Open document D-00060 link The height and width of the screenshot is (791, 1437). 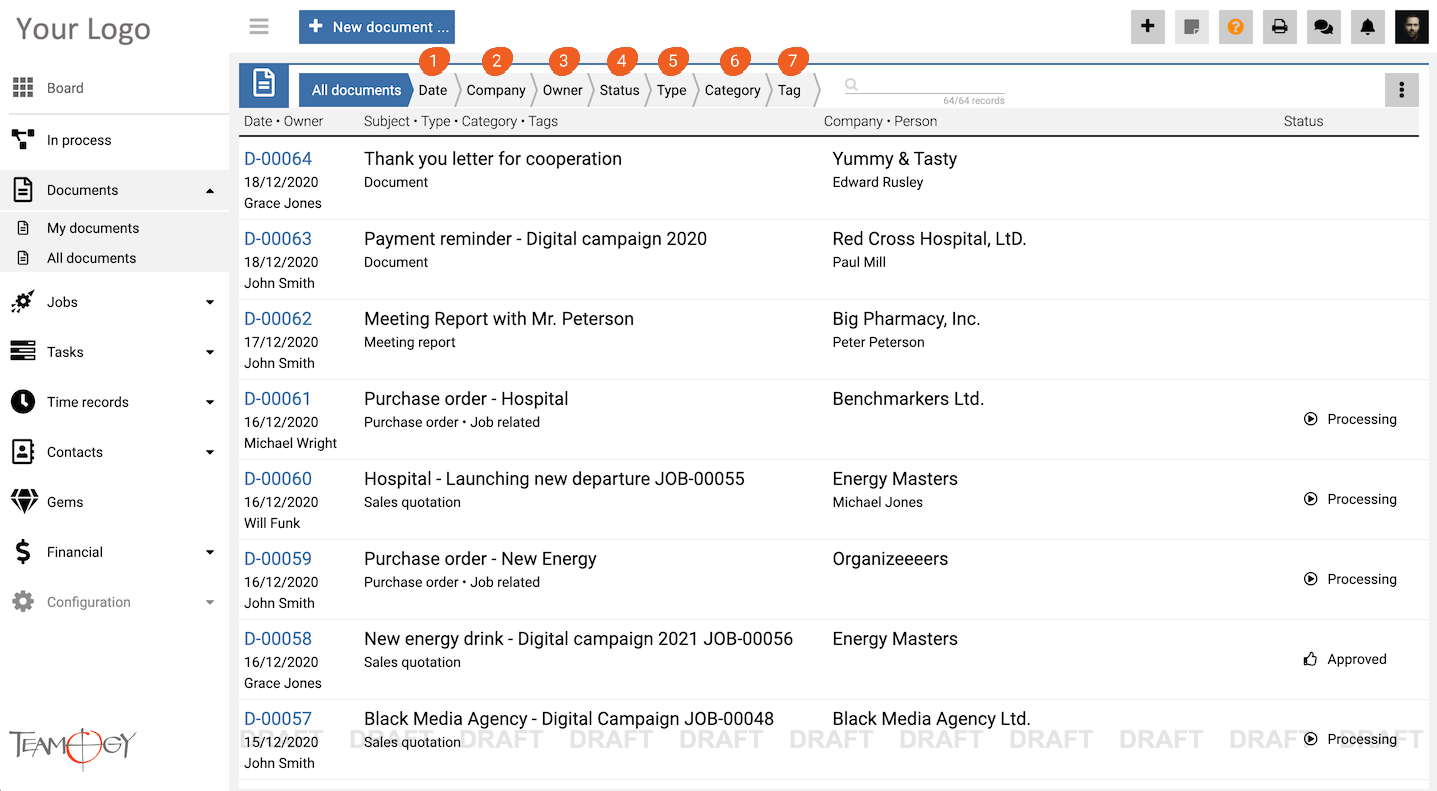[x=278, y=479]
